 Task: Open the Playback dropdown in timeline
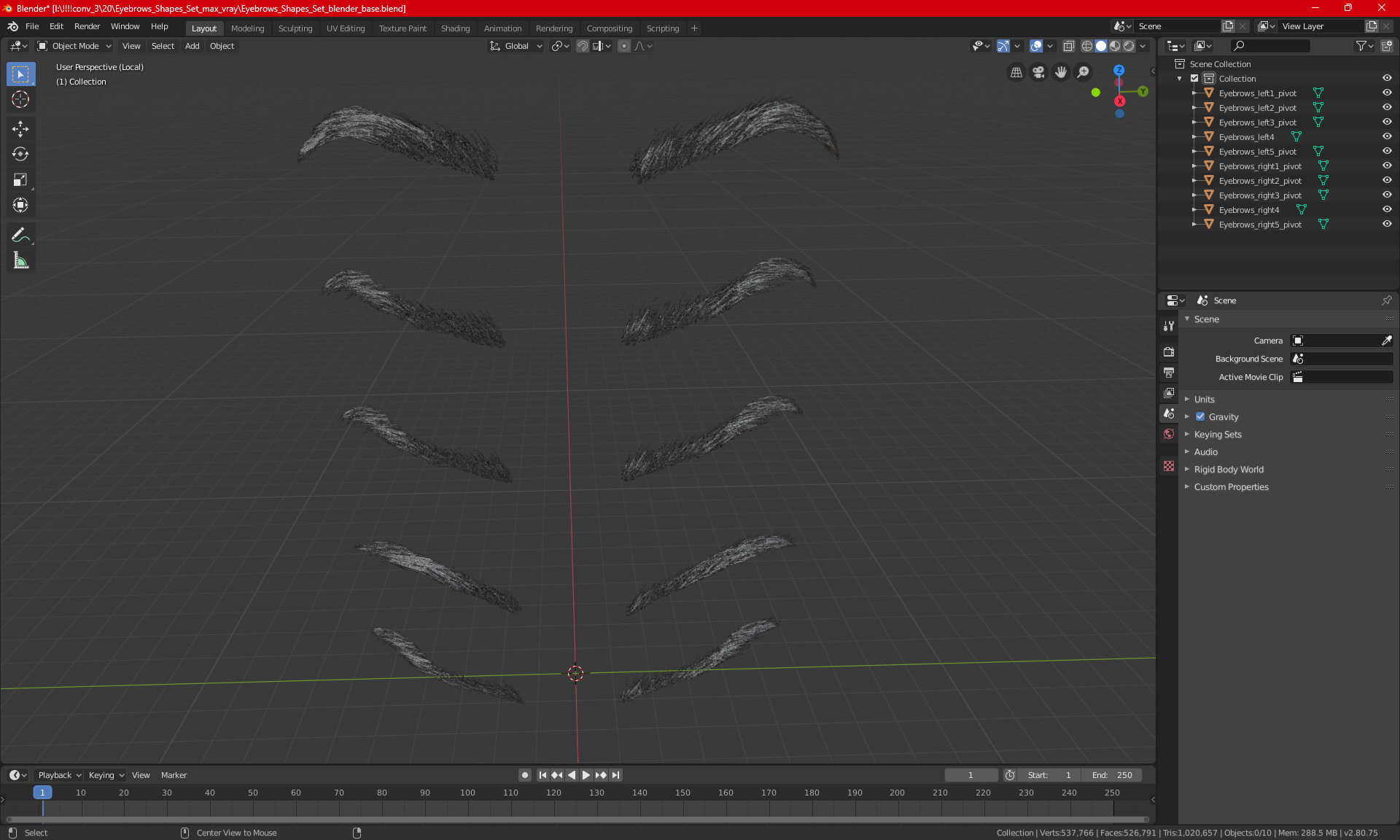(x=59, y=775)
